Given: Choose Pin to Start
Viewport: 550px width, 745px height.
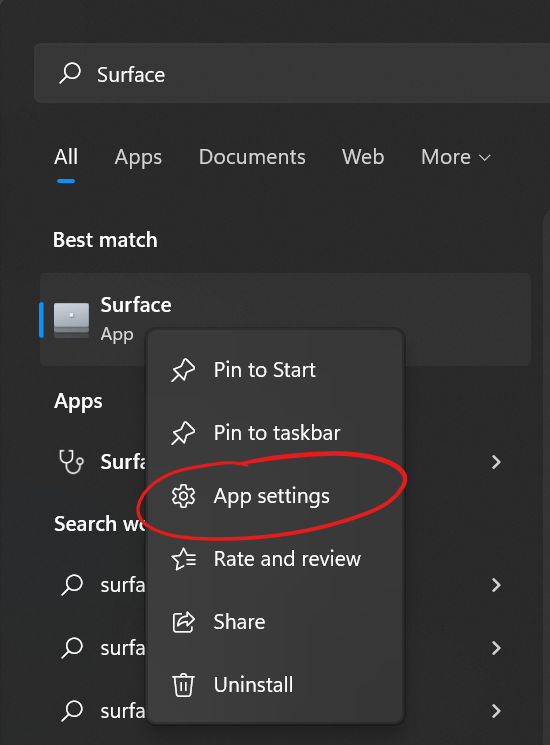Looking at the screenshot, I should tap(276, 370).
